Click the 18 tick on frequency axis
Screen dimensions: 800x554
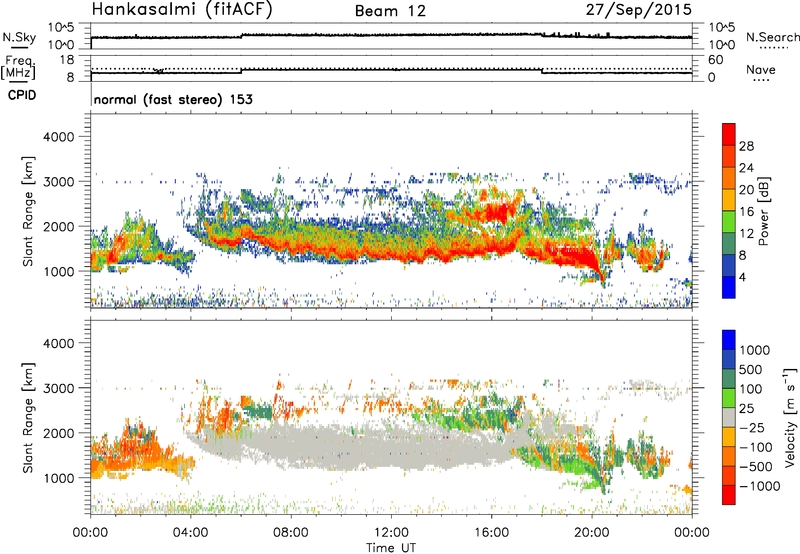pyautogui.click(x=67, y=59)
